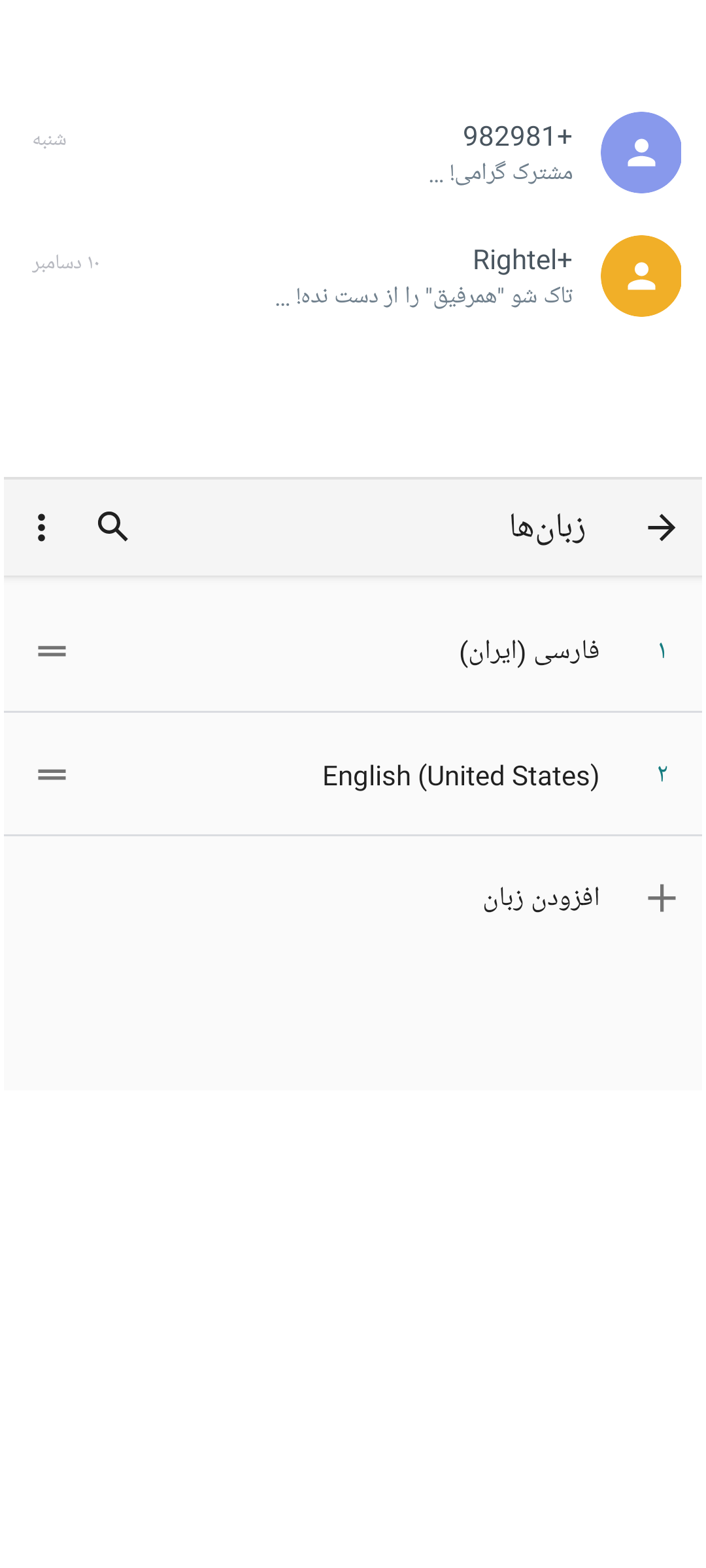The width and height of the screenshot is (706, 1568).
Task: Tap the drag handle beside English (United States)
Action: (52, 776)
